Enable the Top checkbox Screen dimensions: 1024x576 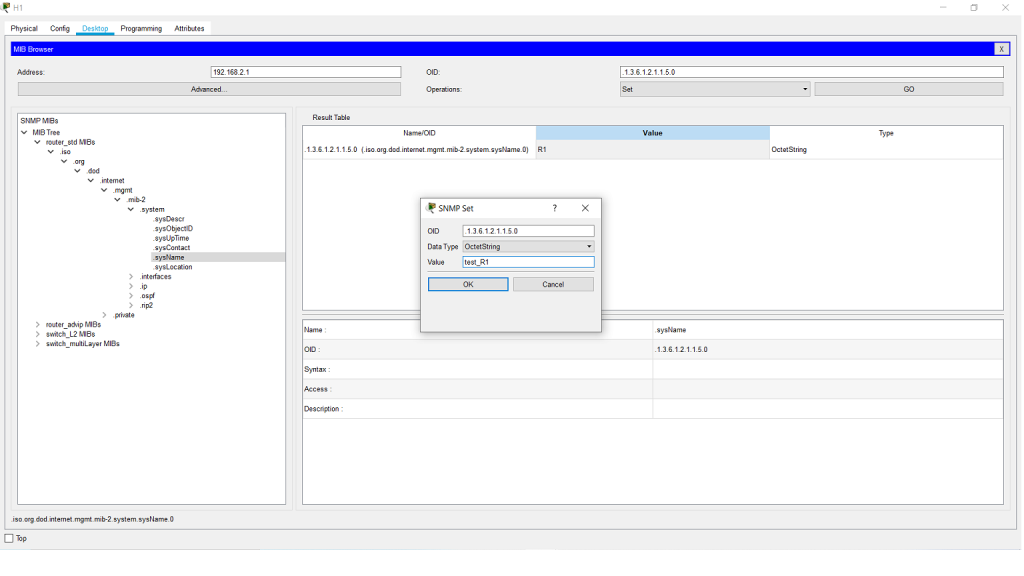10,539
